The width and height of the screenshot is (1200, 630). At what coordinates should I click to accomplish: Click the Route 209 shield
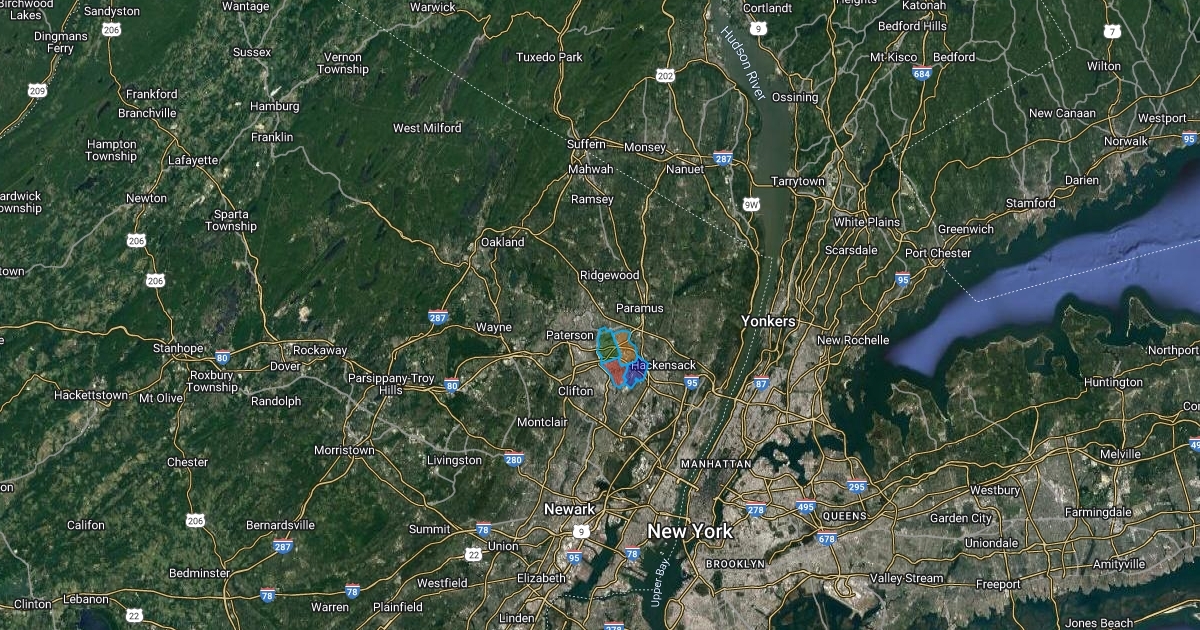coord(37,91)
